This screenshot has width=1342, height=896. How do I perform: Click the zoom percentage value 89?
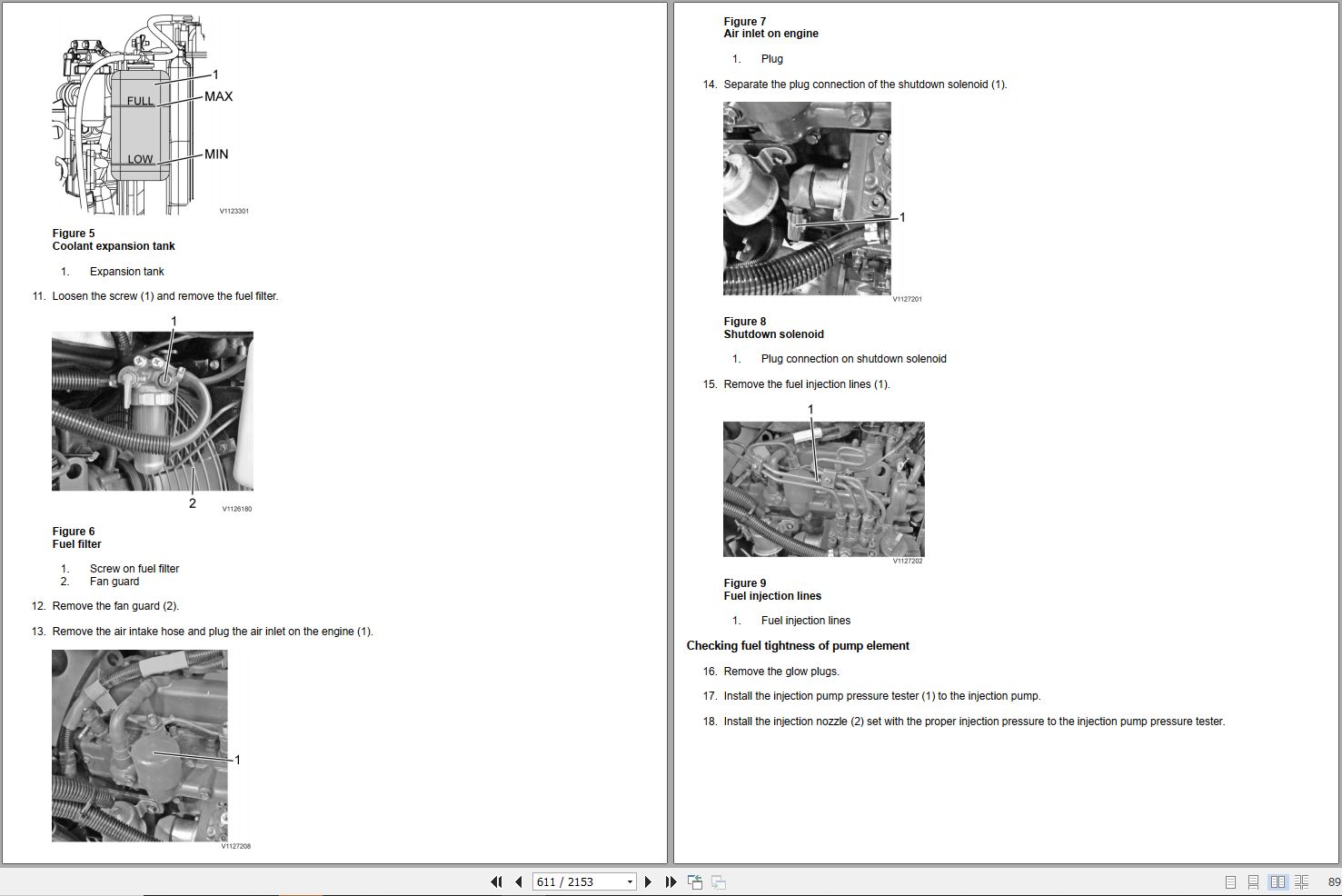tap(1334, 882)
